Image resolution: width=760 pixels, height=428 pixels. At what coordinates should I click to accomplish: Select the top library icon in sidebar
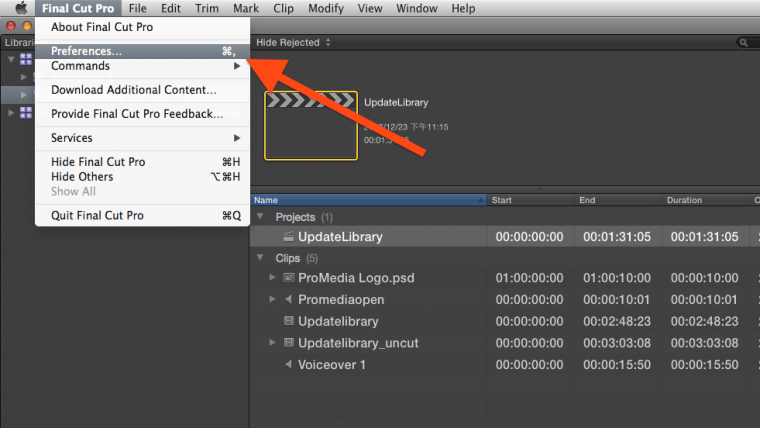26,59
